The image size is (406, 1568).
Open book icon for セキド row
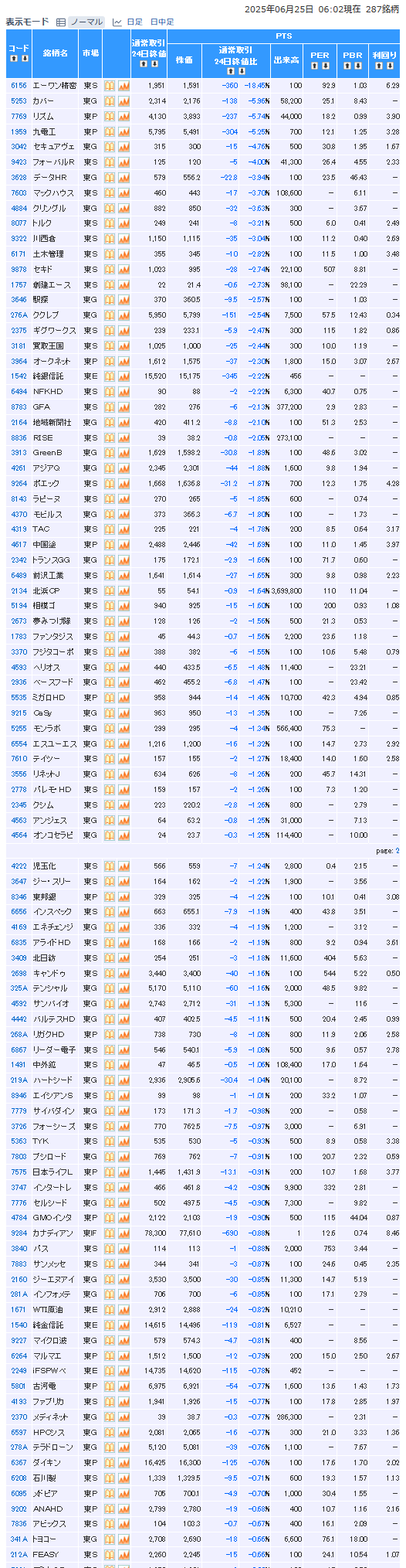pyautogui.click(x=110, y=270)
